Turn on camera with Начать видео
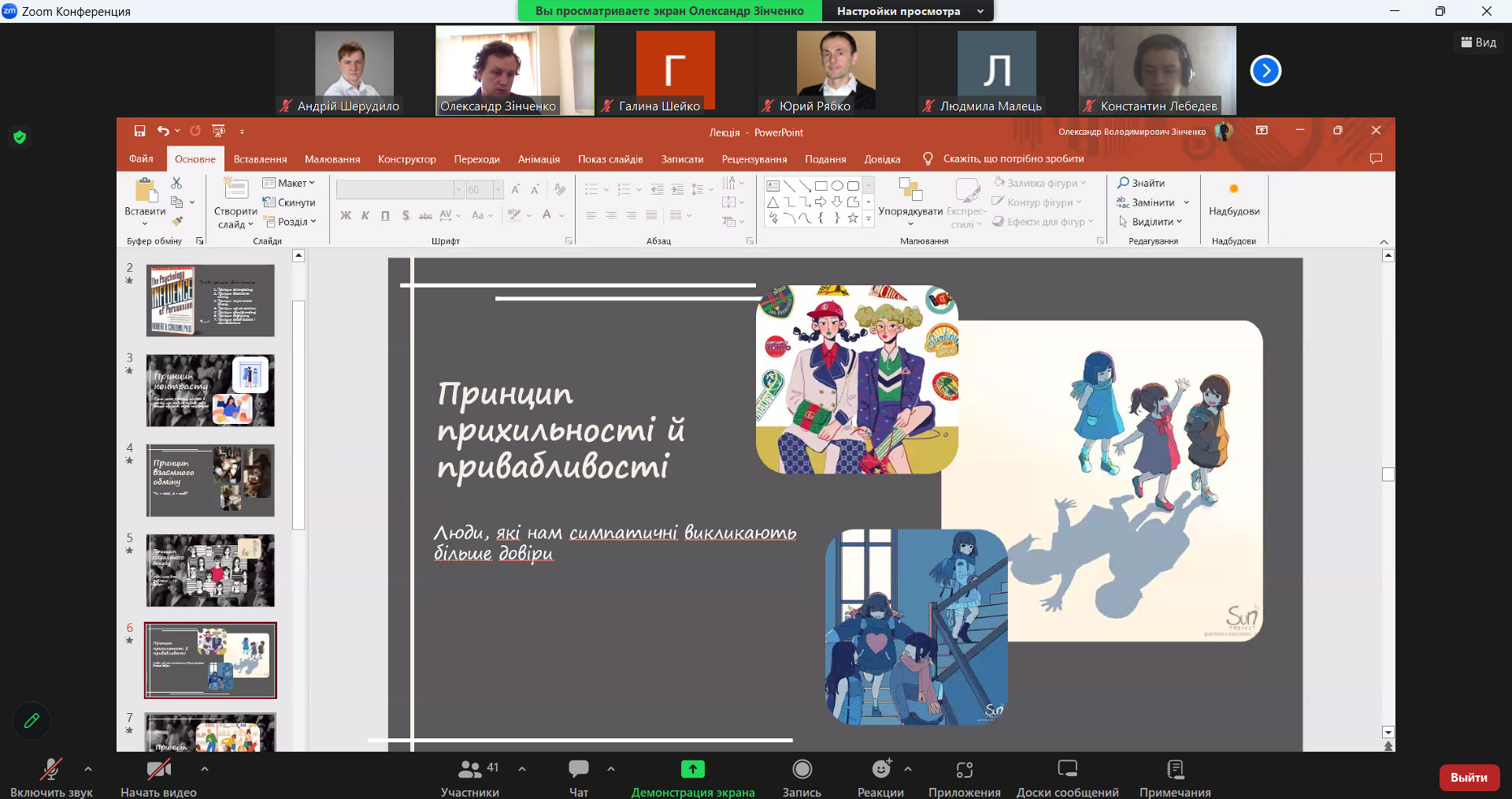Image resolution: width=1512 pixels, height=799 pixels. (x=158, y=777)
